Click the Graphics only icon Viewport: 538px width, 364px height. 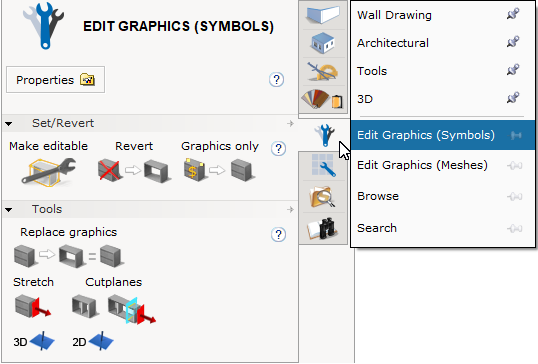[x=220, y=169]
